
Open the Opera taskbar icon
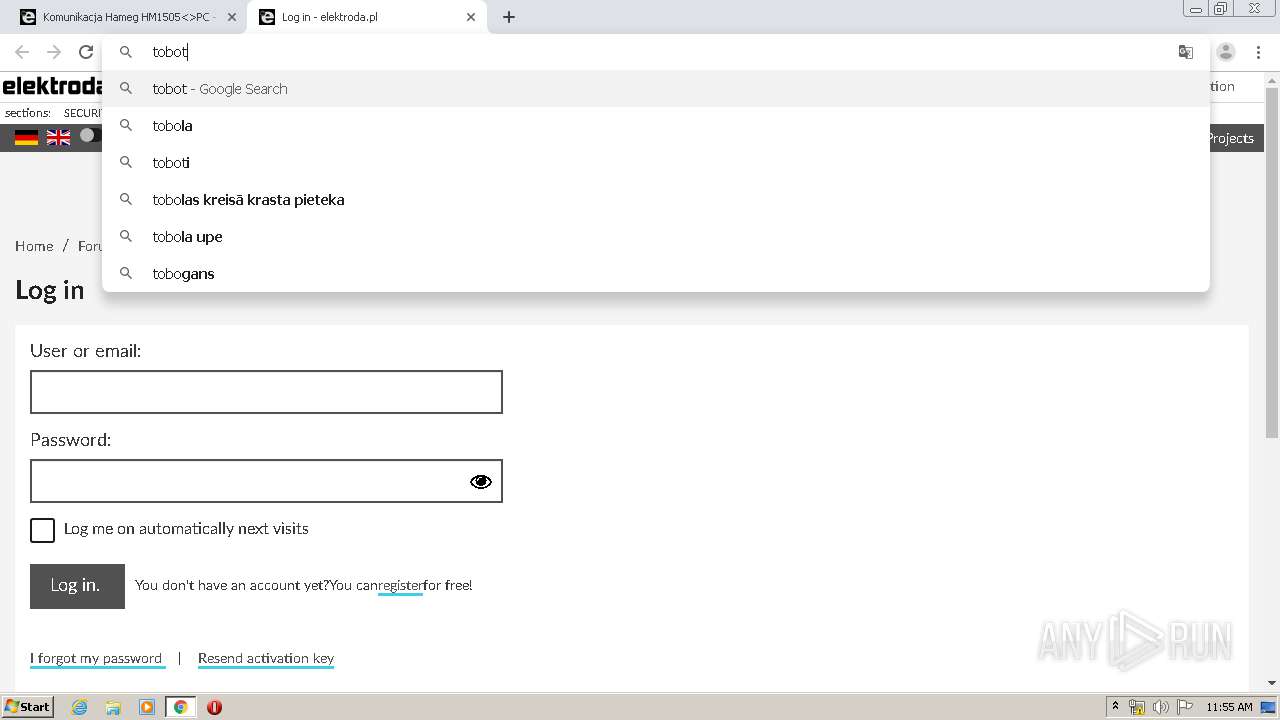214,707
